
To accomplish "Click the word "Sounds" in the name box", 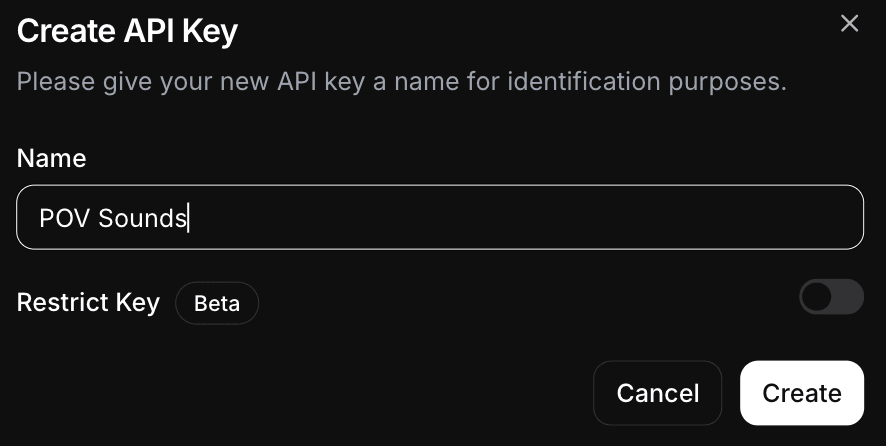I will coord(143,218).
